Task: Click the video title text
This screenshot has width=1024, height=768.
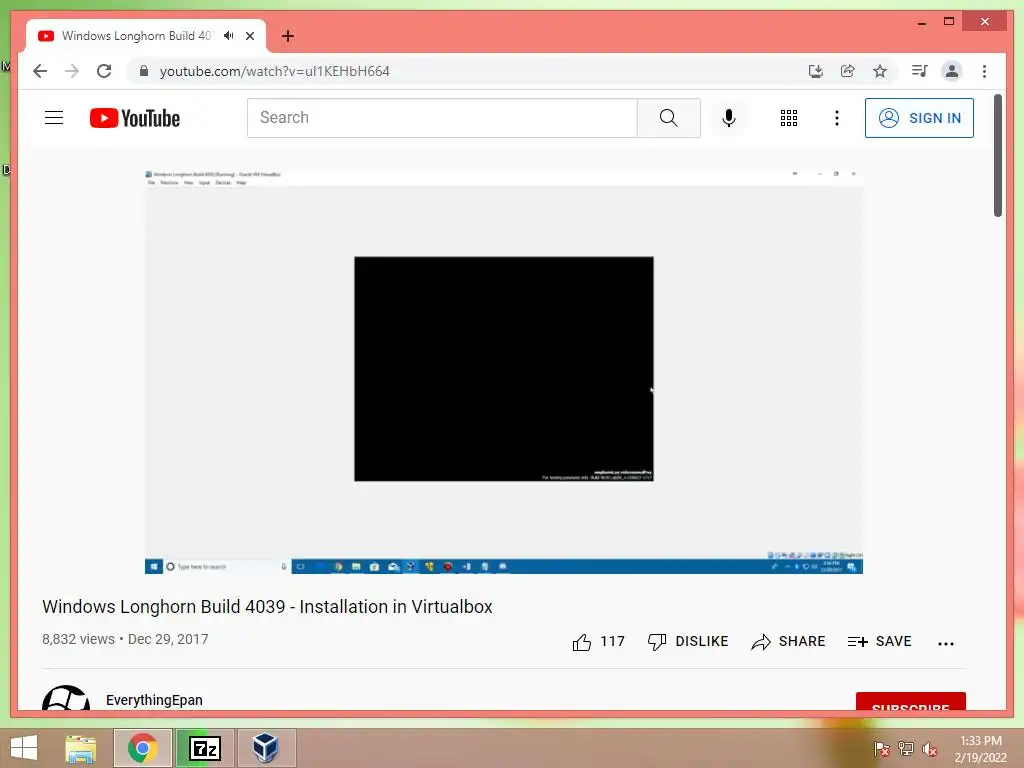Action: click(x=267, y=607)
